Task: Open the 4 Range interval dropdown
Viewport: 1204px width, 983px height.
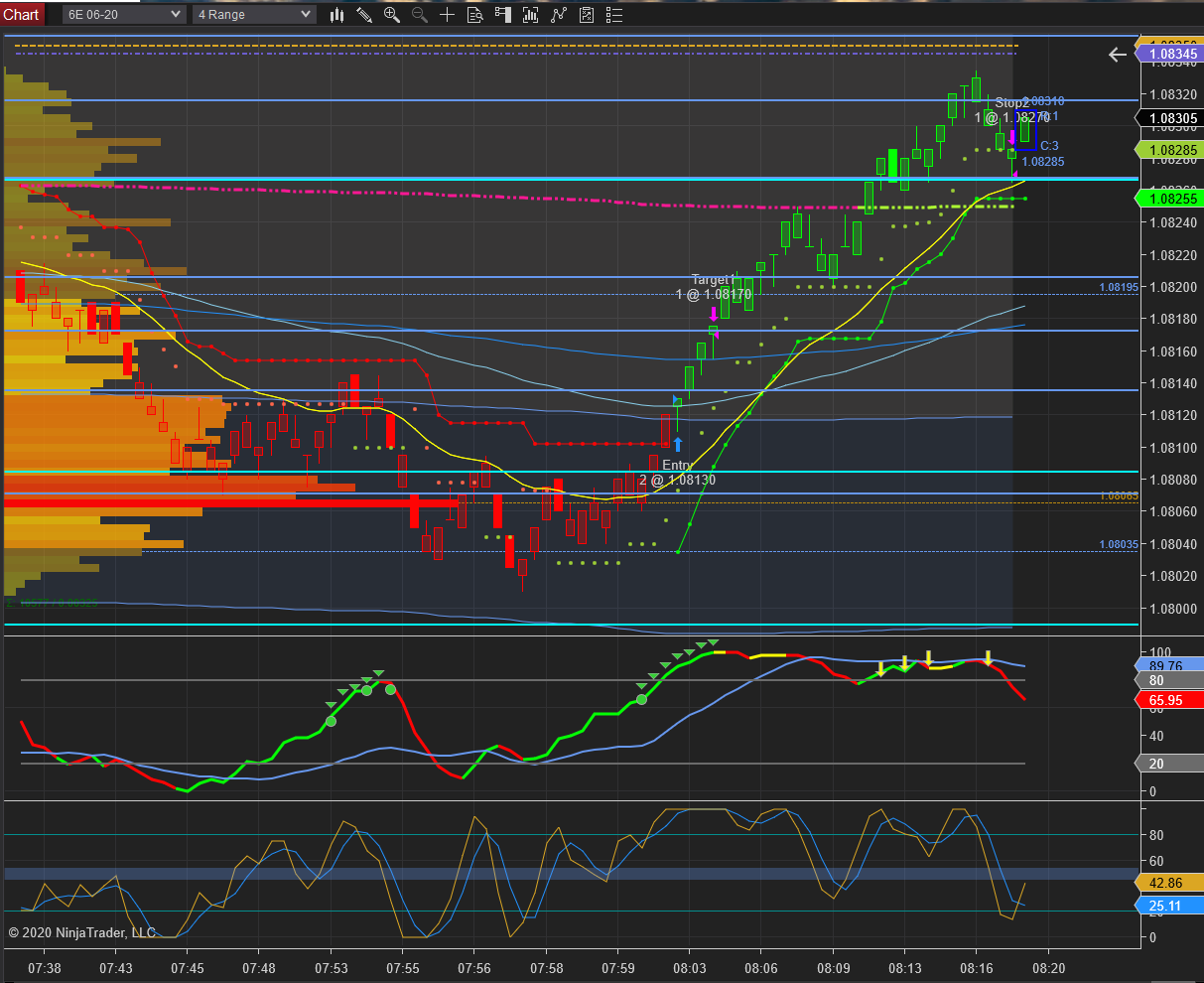Action: (x=254, y=14)
